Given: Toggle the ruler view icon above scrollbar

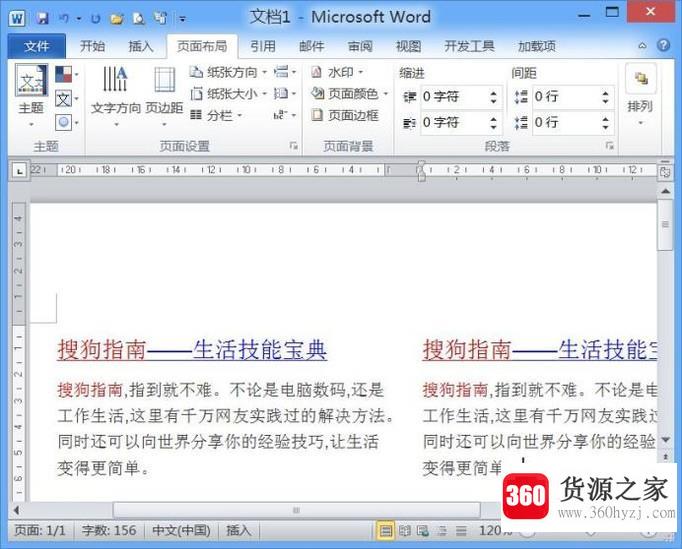Looking at the screenshot, I should coord(665,171).
